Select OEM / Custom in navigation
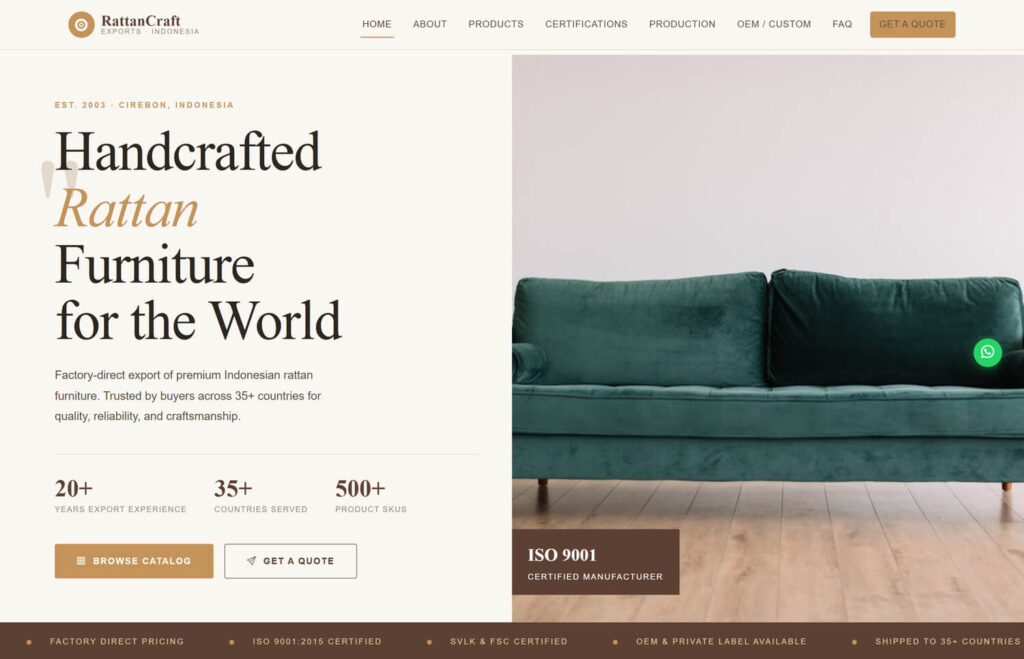The width and height of the screenshot is (1024, 659). (x=774, y=24)
